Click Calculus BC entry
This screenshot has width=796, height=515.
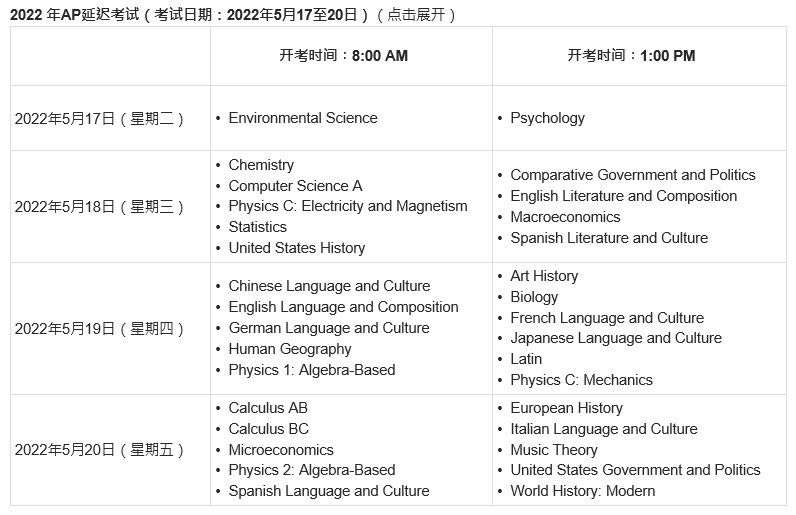pos(269,429)
